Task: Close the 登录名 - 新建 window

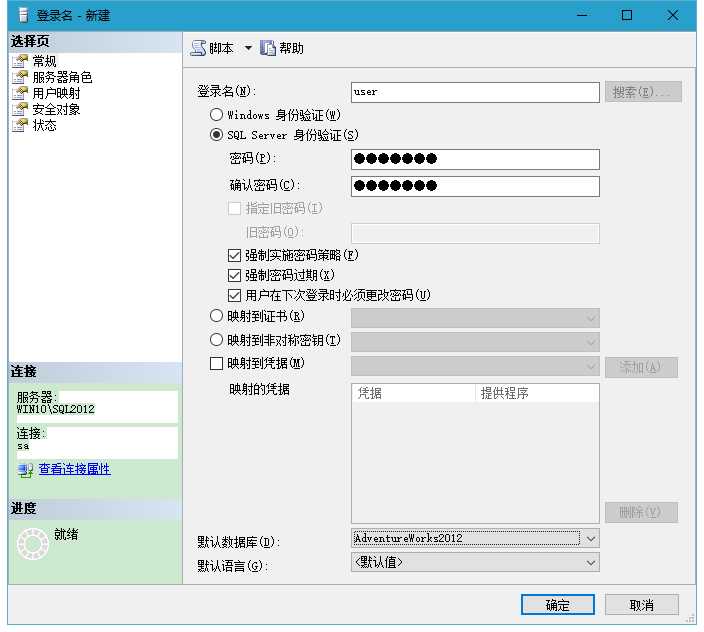Action: [672, 15]
